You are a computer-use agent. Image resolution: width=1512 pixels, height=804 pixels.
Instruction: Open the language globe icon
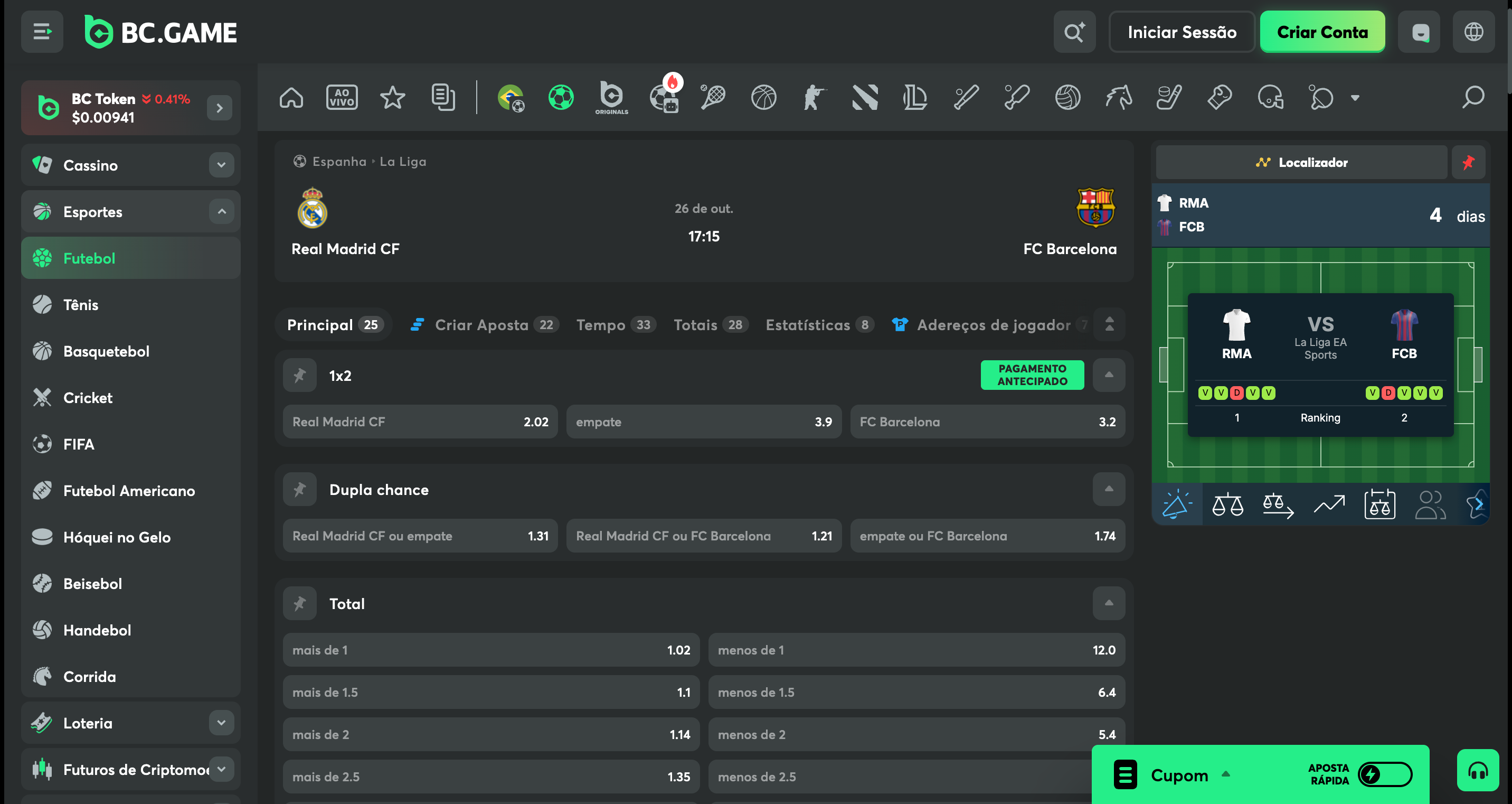click(1473, 32)
